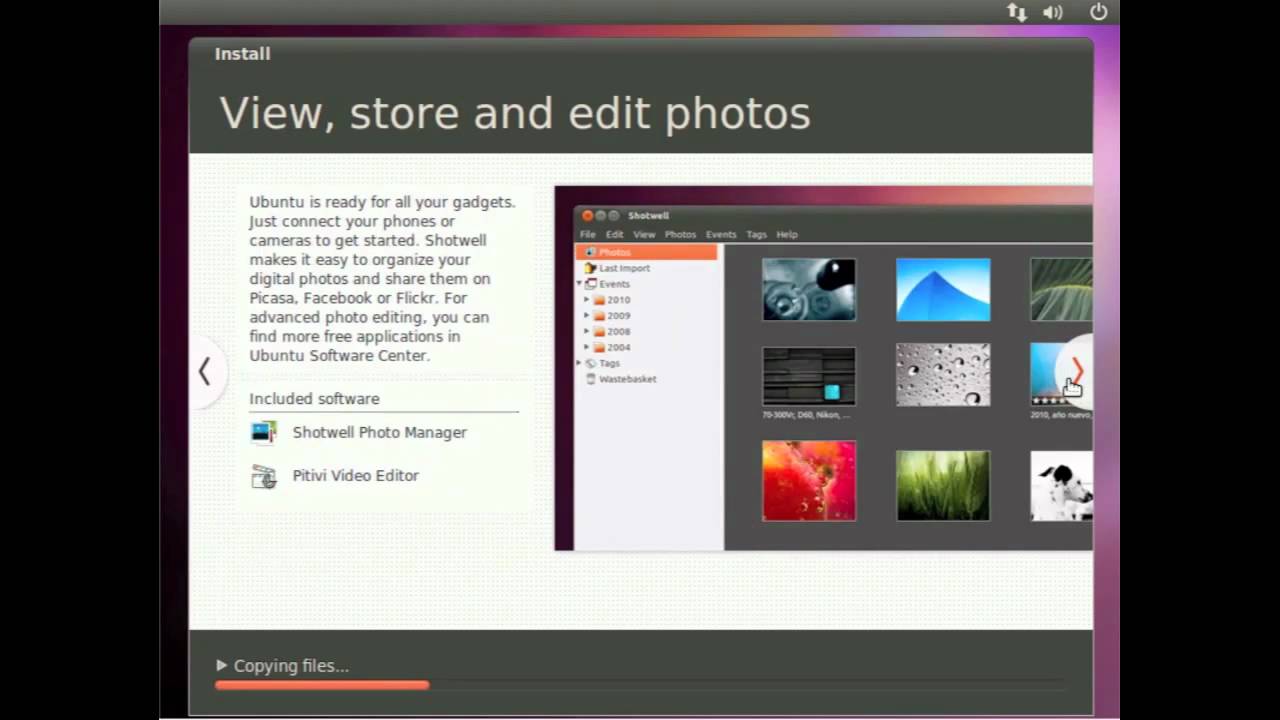Viewport: 1280px width, 720px height.
Task: Open Photos menu in Shotwell screenshot
Action: pos(680,234)
